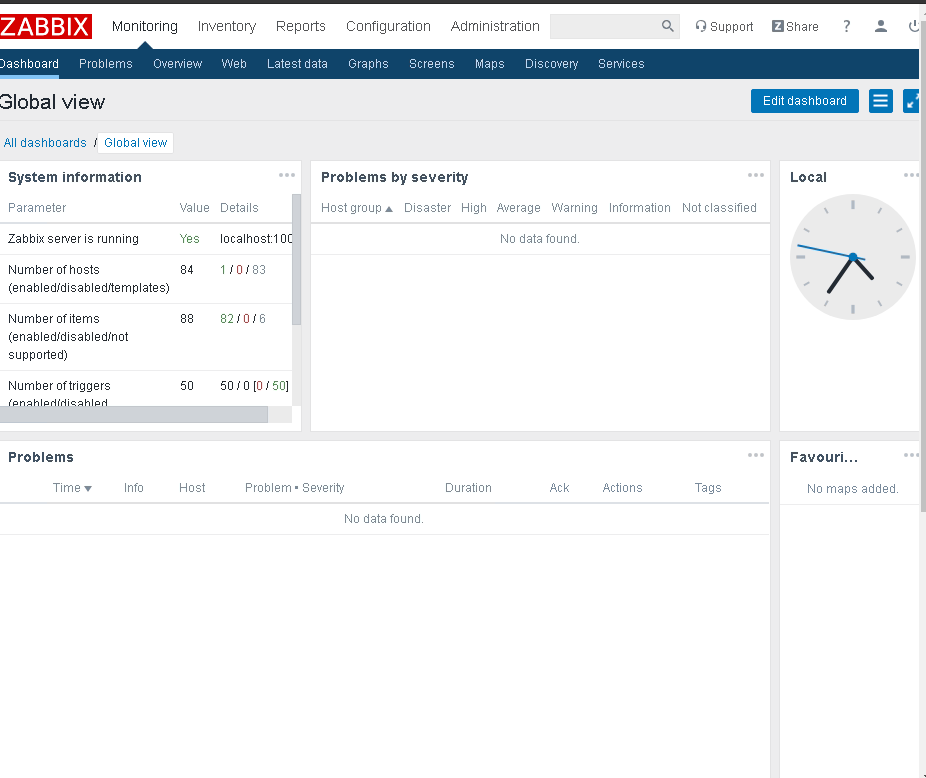Open the Support headset link
Screen dimensions: 926x778
pos(724,27)
